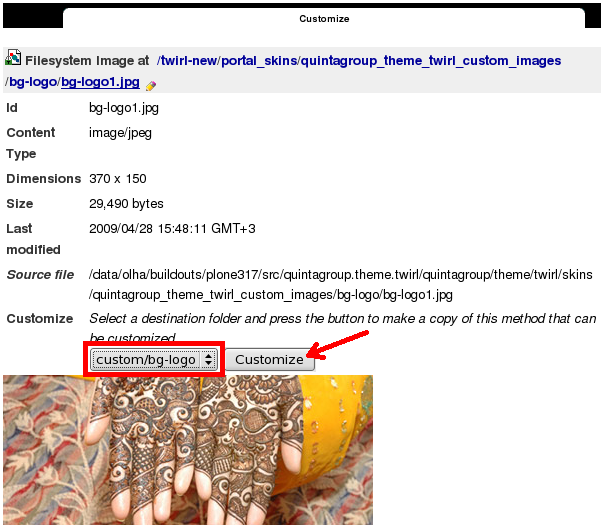The width and height of the screenshot is (601, 532).
Task: Select the Id value bg-logo1.jpg
Action: pos(124,108)
